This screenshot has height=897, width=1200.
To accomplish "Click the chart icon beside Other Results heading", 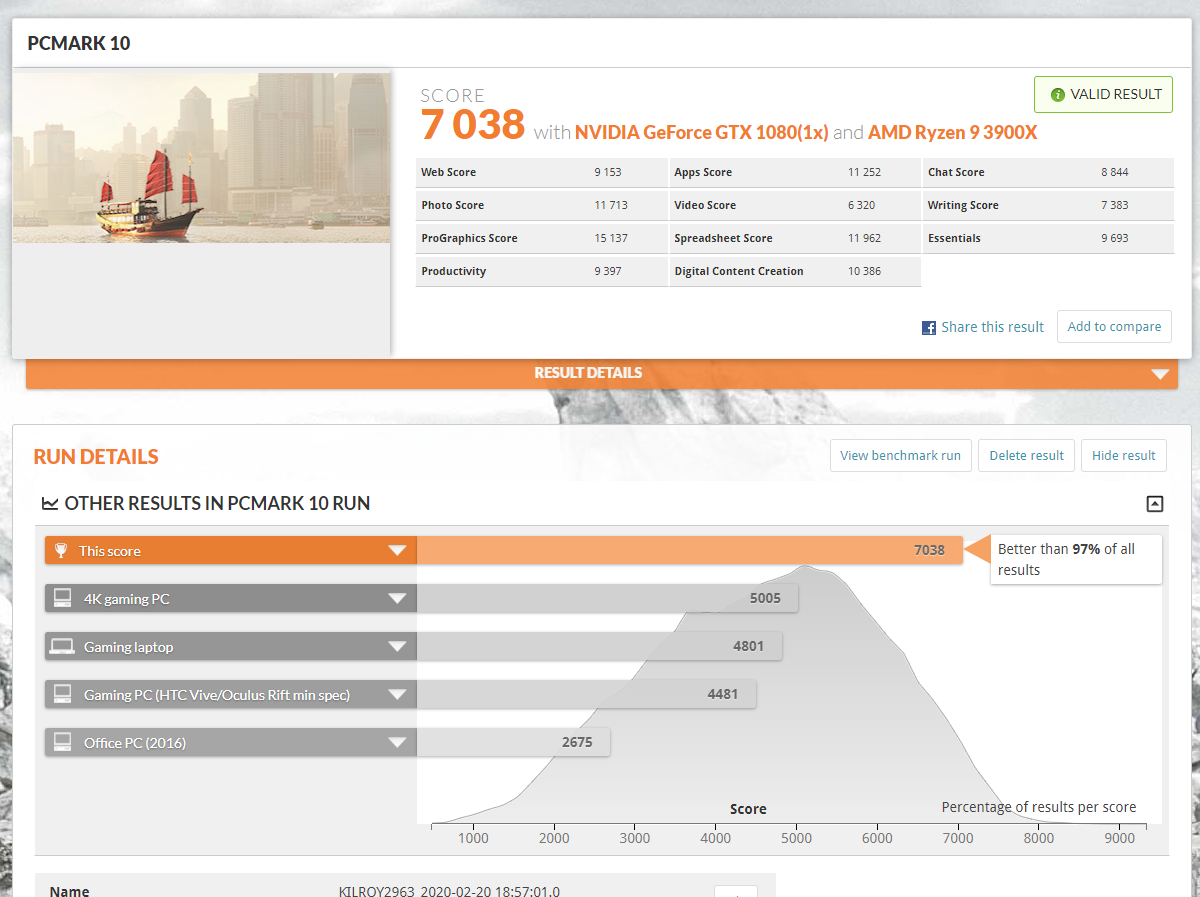I will point(50,504).
